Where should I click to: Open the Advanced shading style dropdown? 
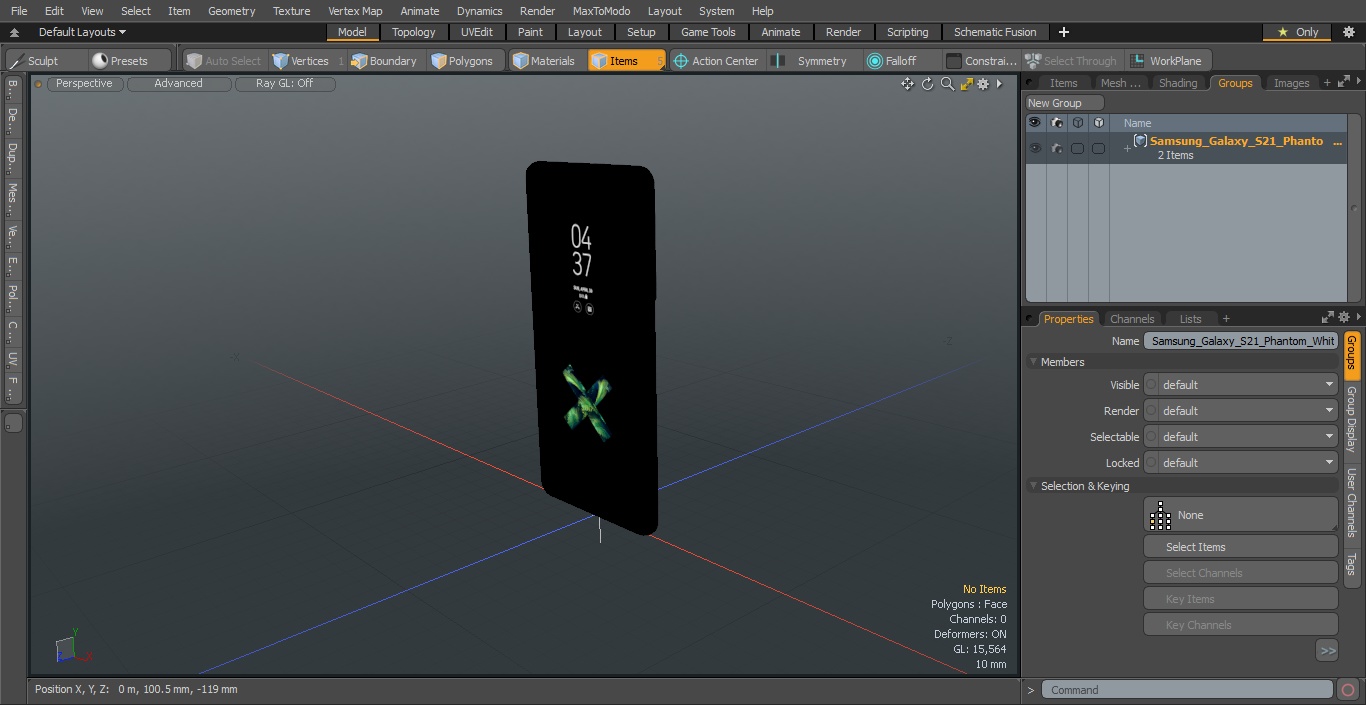(x=178, y=84)
